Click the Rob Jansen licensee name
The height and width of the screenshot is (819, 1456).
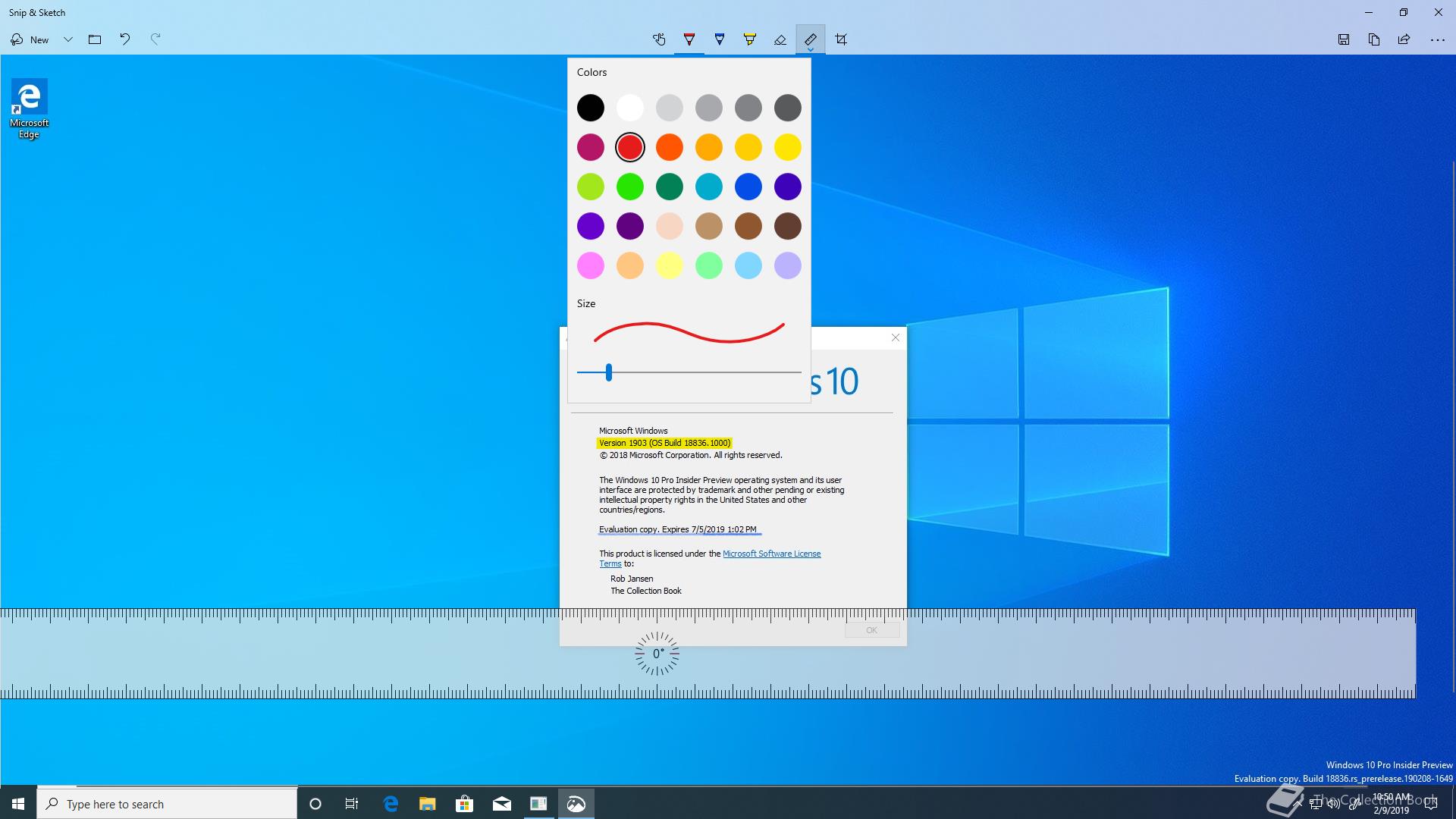click(x=632, y=579)
